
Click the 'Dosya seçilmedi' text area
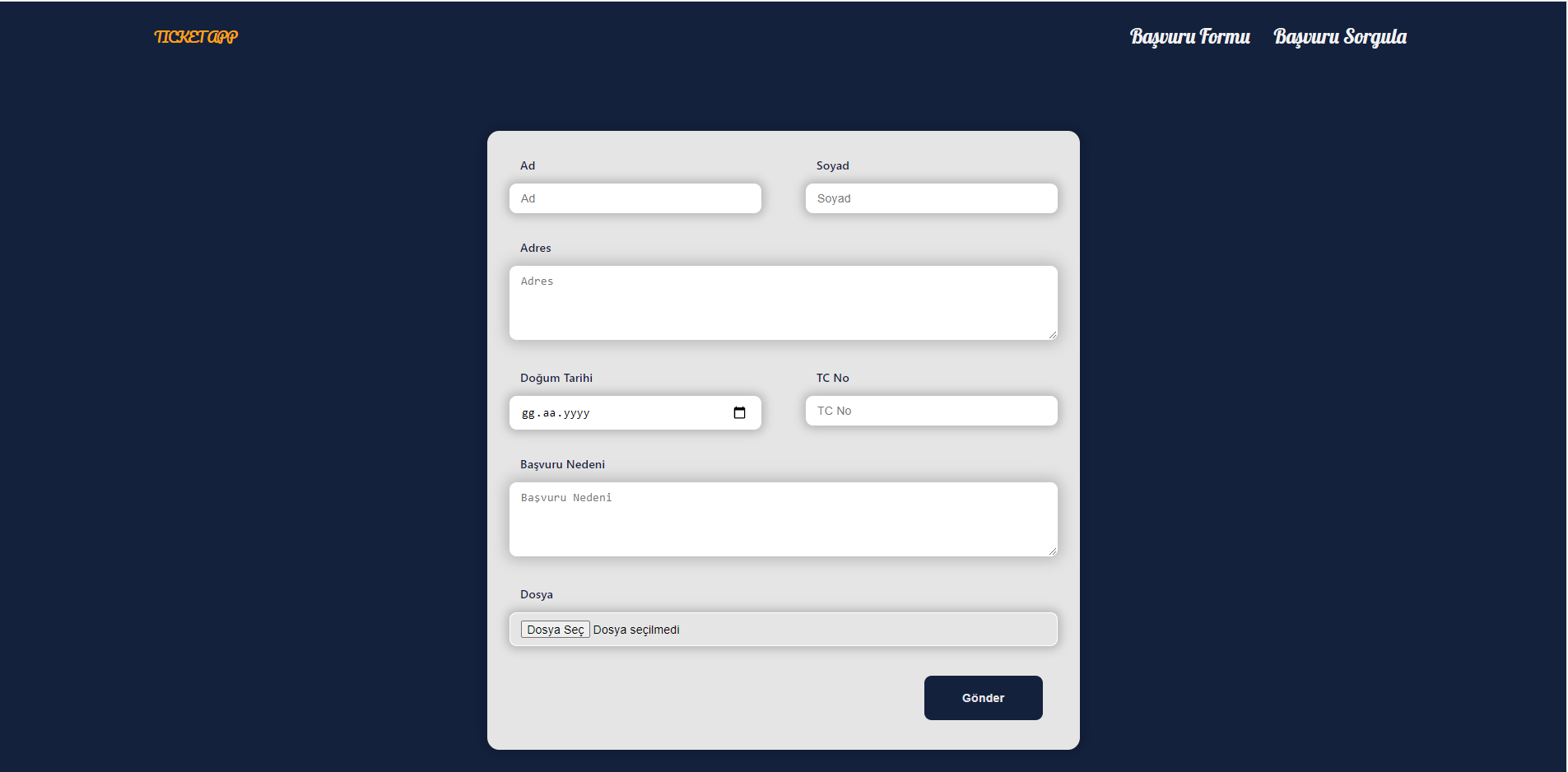point(636,629)
